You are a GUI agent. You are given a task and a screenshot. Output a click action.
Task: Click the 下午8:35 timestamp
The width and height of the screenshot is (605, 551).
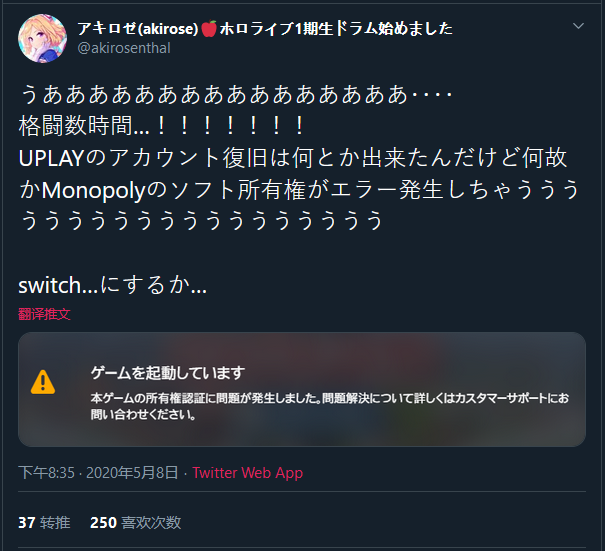46,473
